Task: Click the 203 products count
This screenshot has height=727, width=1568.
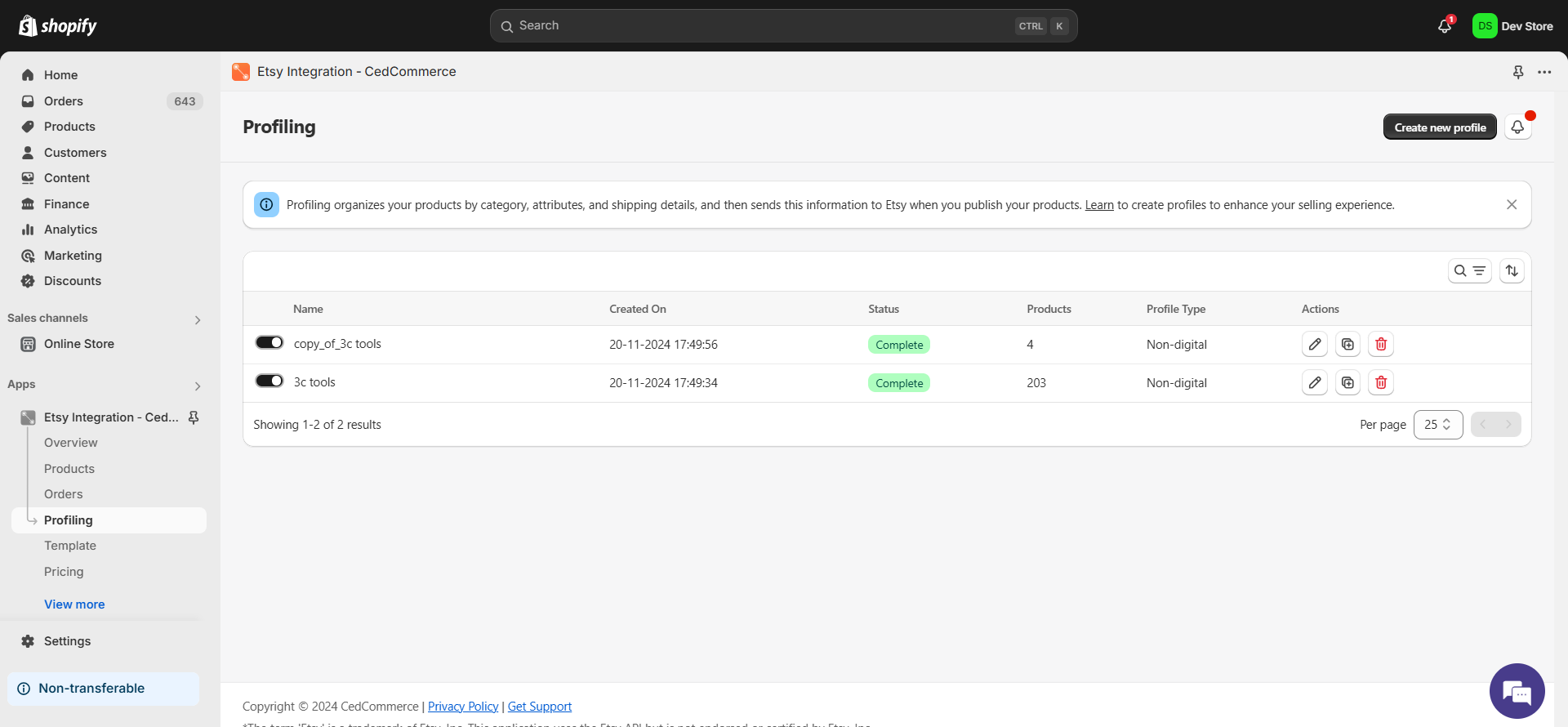Action: [x=1036, y=383]
